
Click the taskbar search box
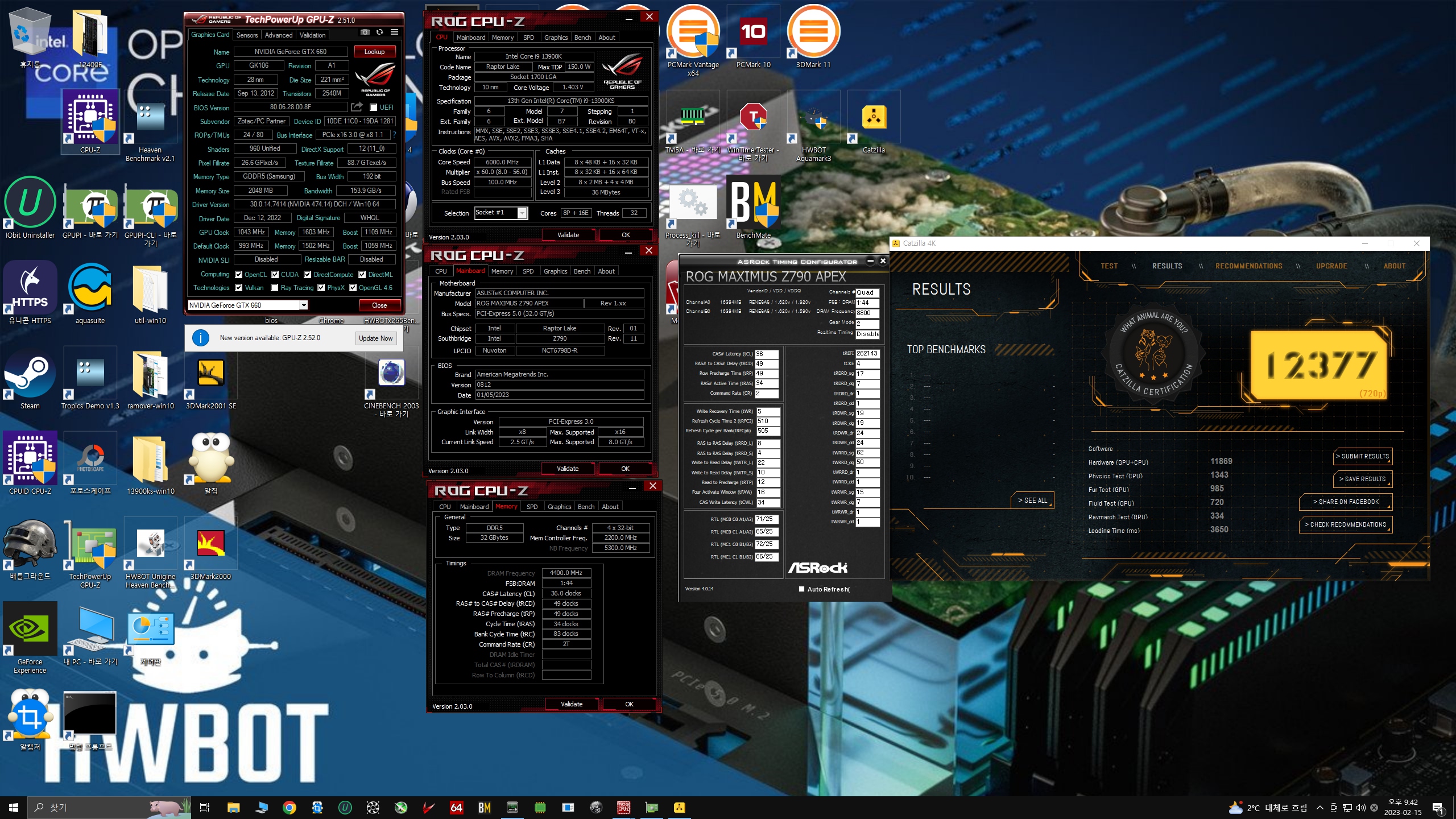110,807
